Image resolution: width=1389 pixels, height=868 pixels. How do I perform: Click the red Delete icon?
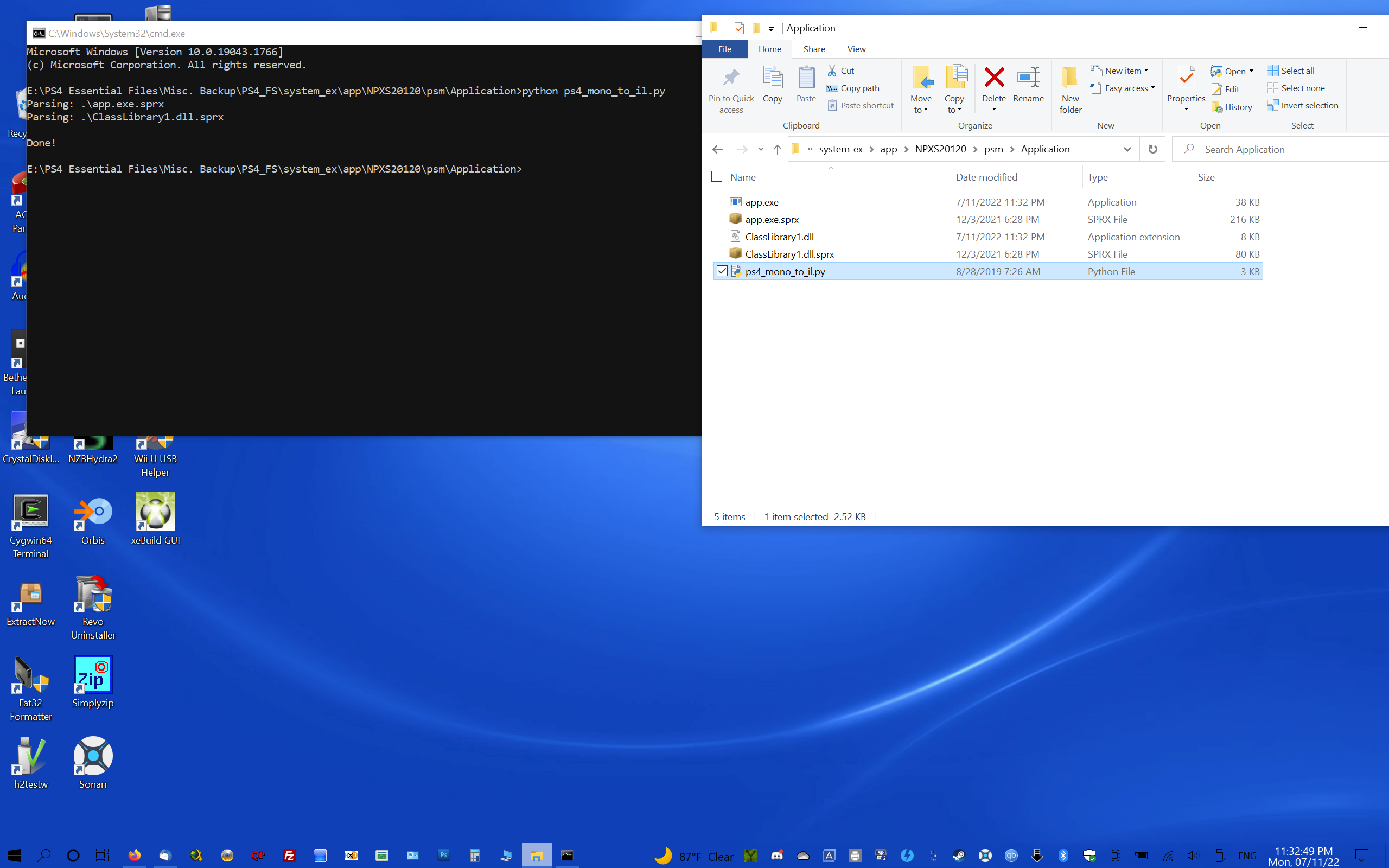click(x=994, y=77)
